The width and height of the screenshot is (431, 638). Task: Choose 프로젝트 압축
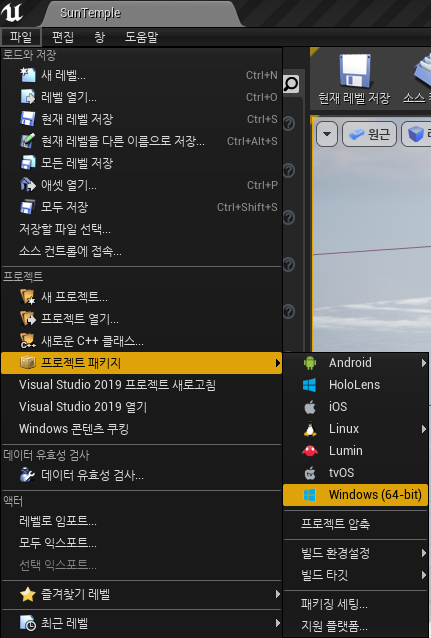click(355, 523)
